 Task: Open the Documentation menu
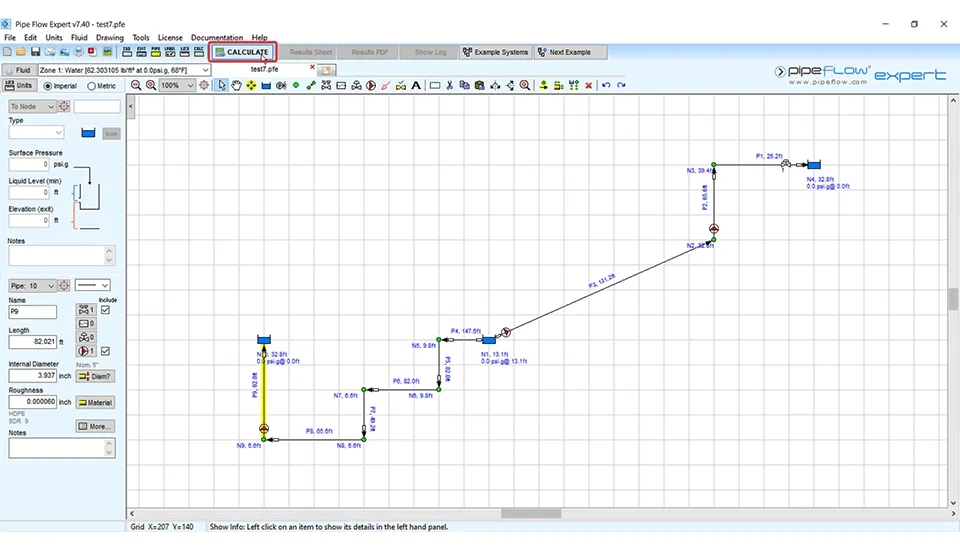click(216, 38)
